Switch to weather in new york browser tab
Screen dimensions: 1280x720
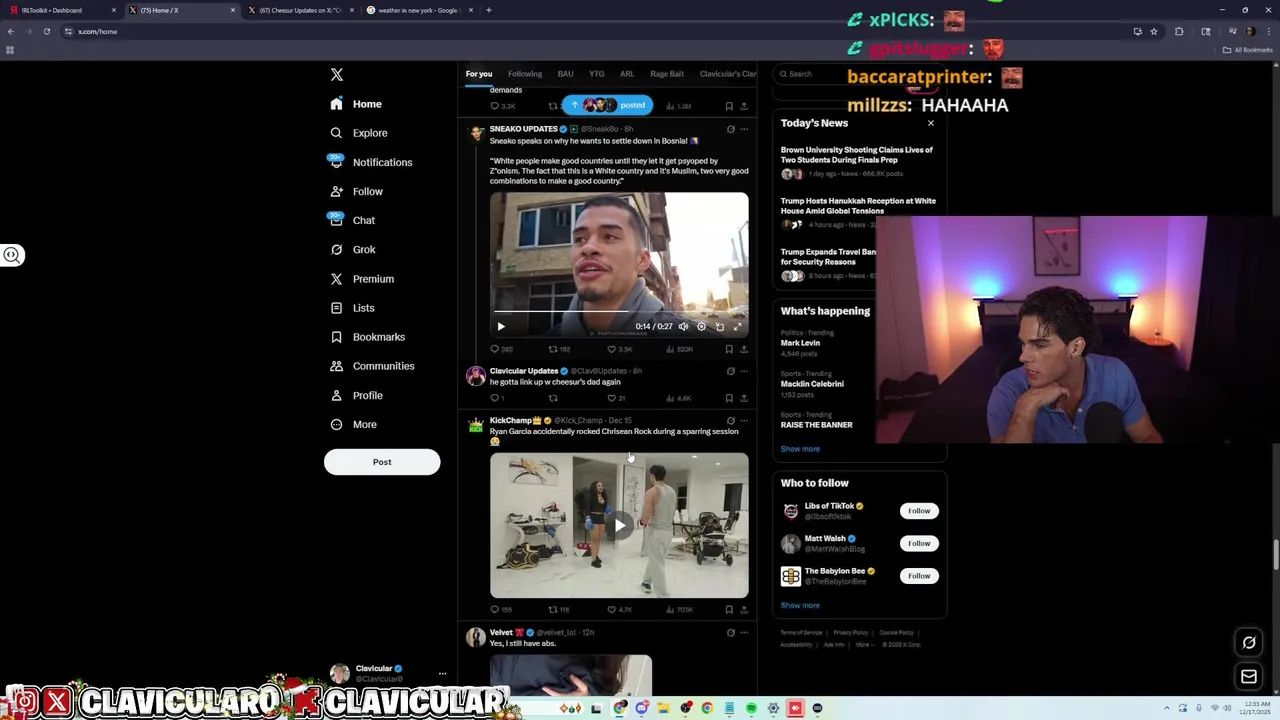[420, 10]
